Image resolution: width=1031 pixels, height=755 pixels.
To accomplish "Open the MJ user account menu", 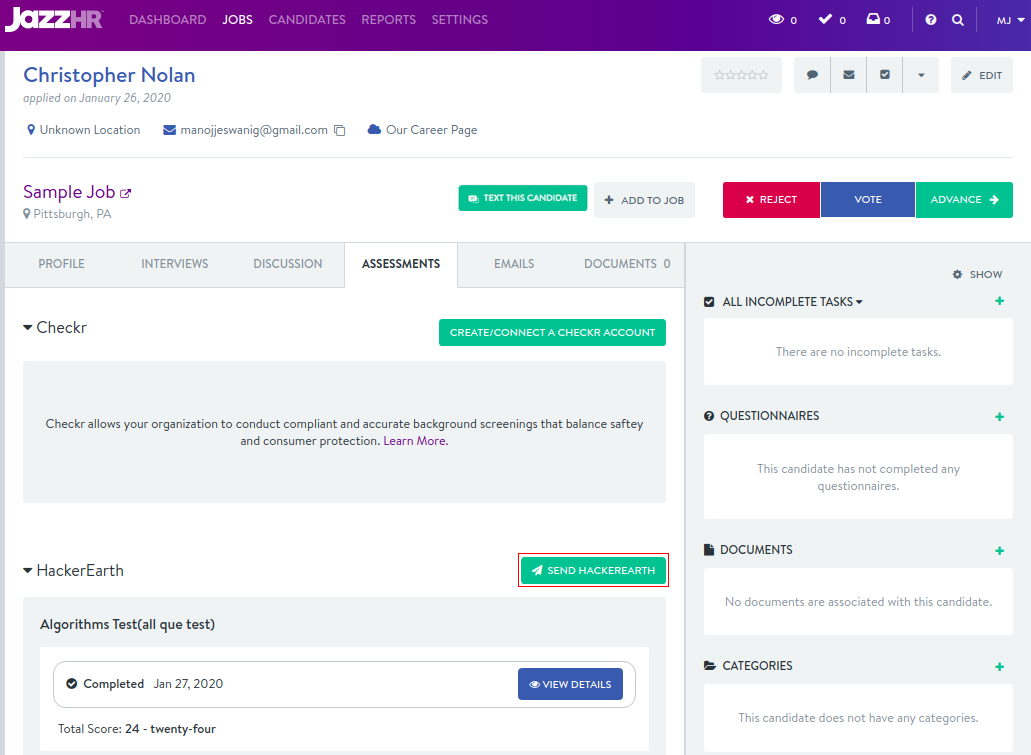I will click(x=1010, y=20).
